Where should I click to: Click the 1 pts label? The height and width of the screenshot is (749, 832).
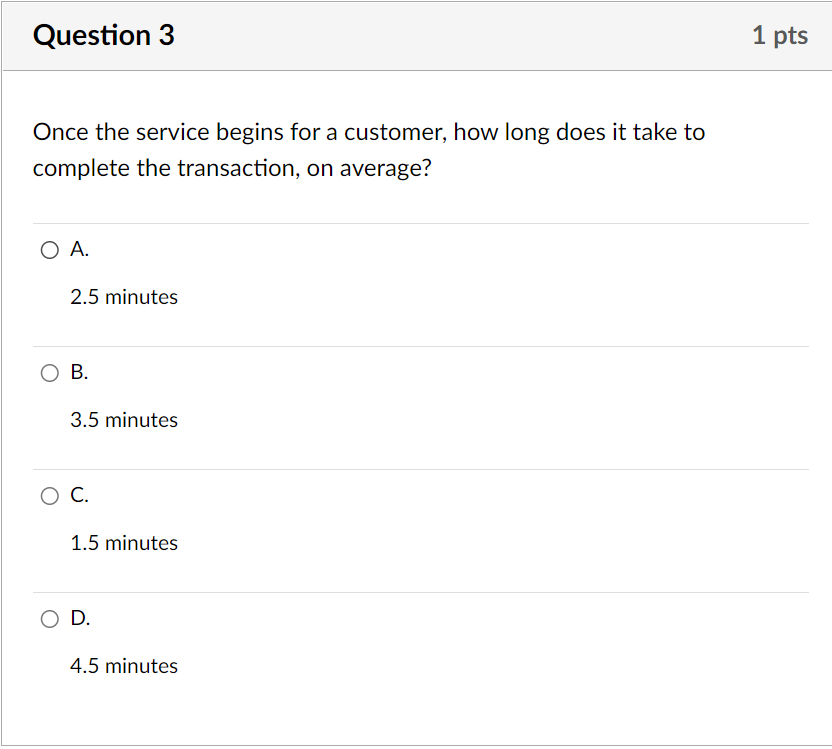coord(780,35)
